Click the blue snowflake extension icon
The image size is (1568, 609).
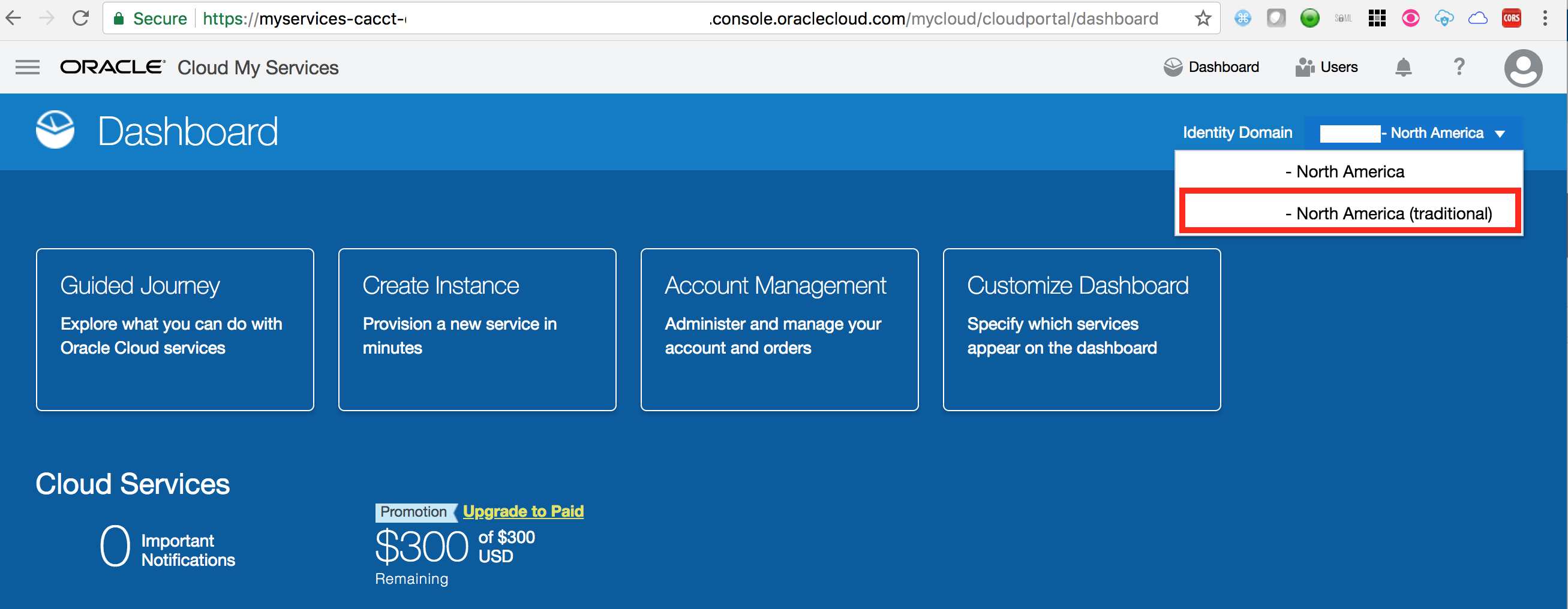1242,18
